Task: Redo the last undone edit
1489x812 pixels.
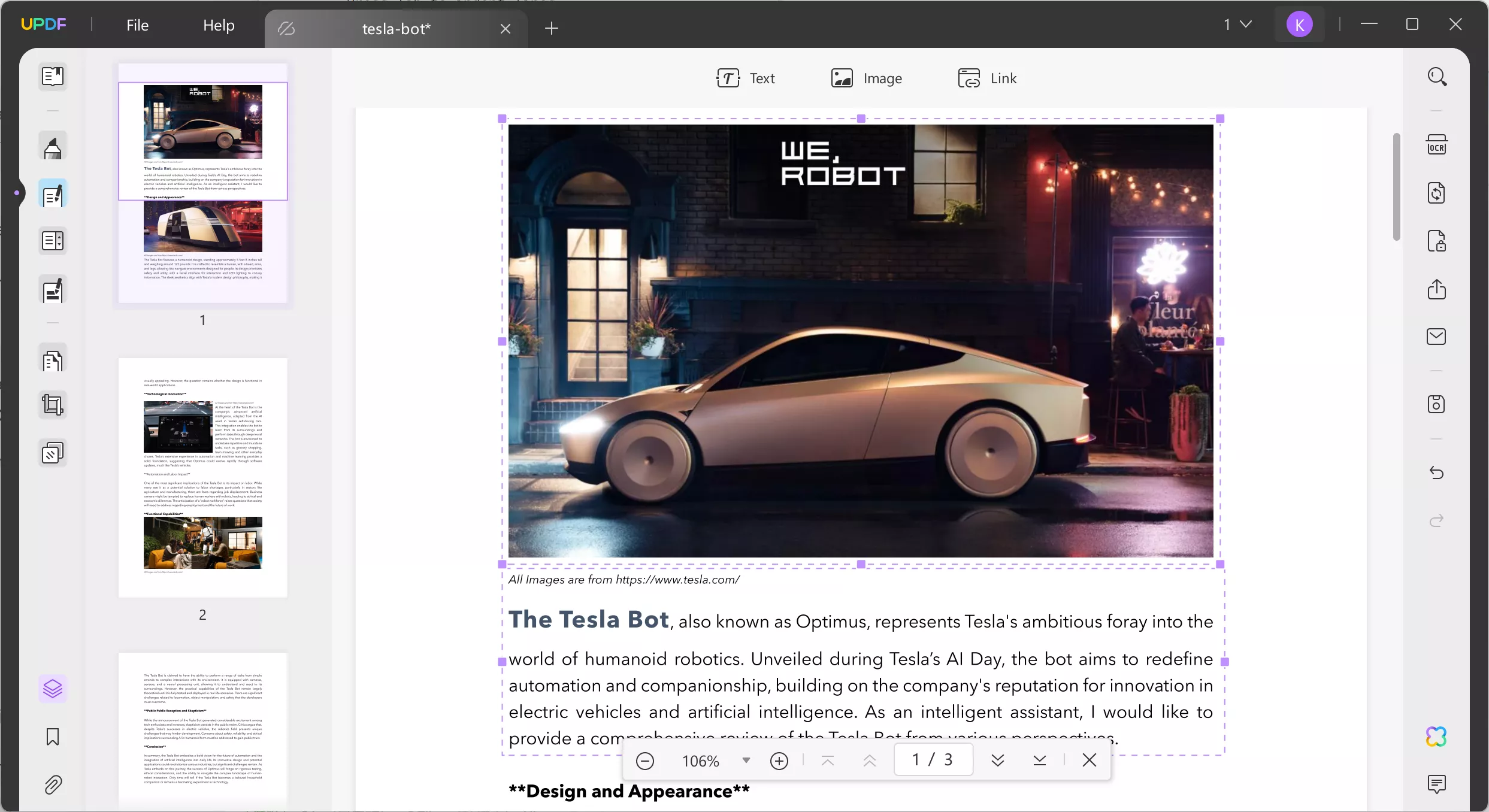Action: click(x=1436, y=521)
